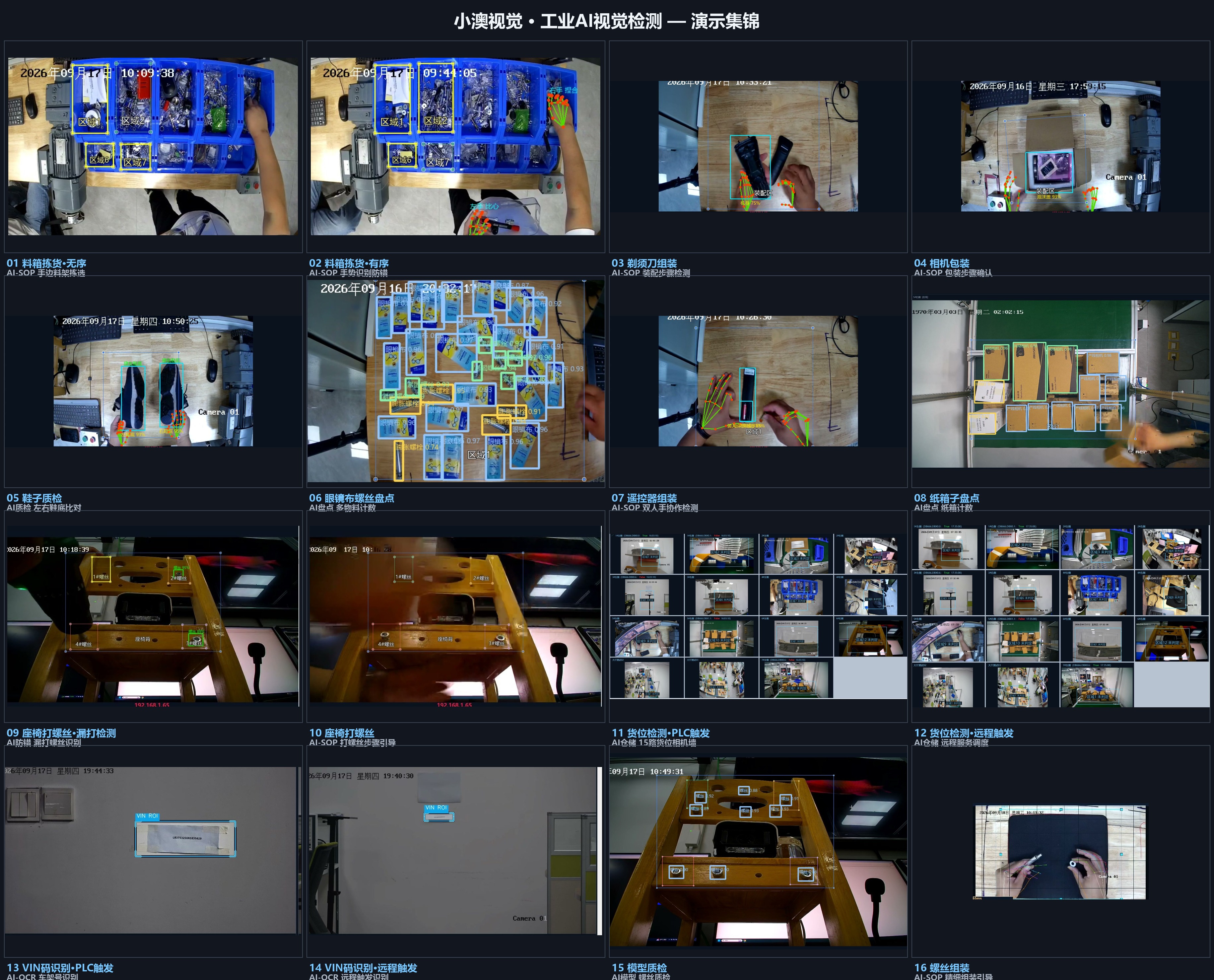This screenshot has height=980, width=1214.
Task: Open the 15 模型质检 video thumbnail
Action: (758, 851)
